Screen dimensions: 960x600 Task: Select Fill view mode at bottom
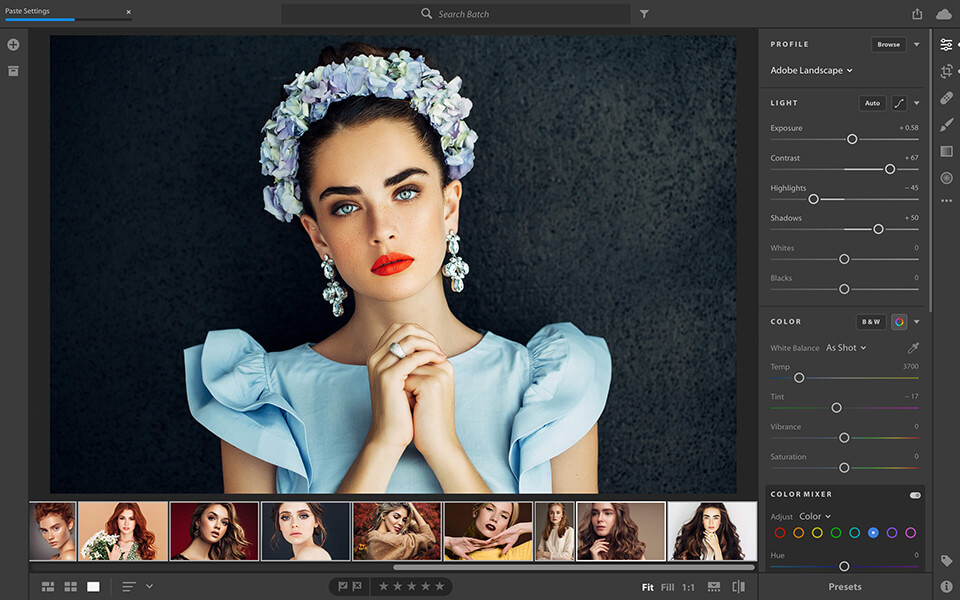click(668, 587)
